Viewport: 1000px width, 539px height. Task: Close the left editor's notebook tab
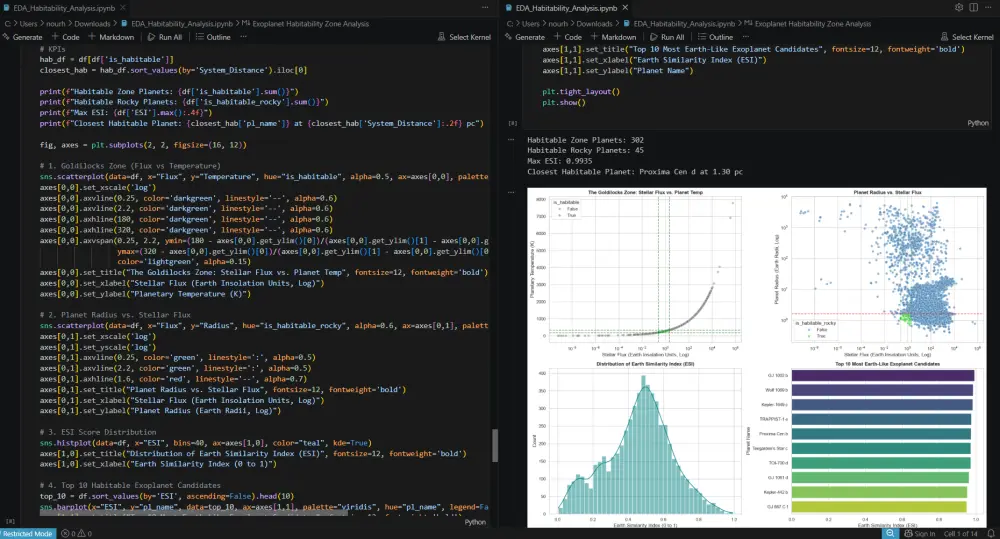tap(122, 8)
